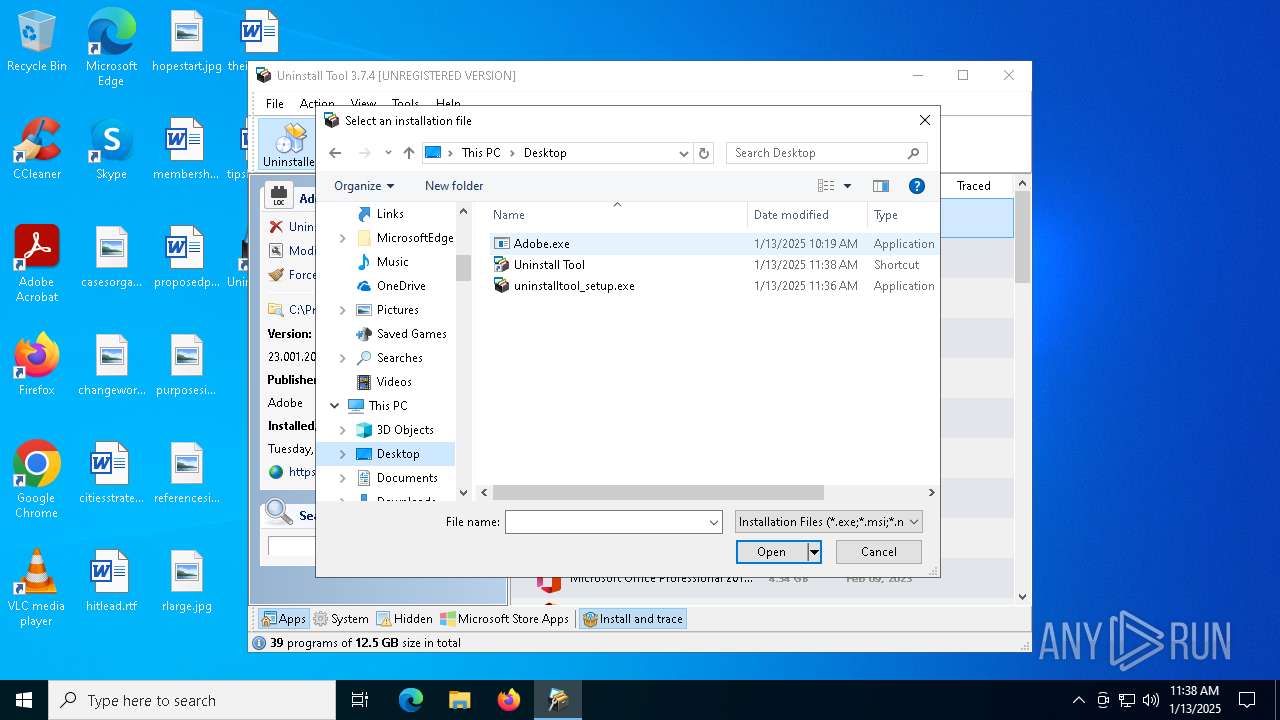Launch Firefox from the taskbar
The width and height of the screenshot is (1280, 720).
[509, 700]
